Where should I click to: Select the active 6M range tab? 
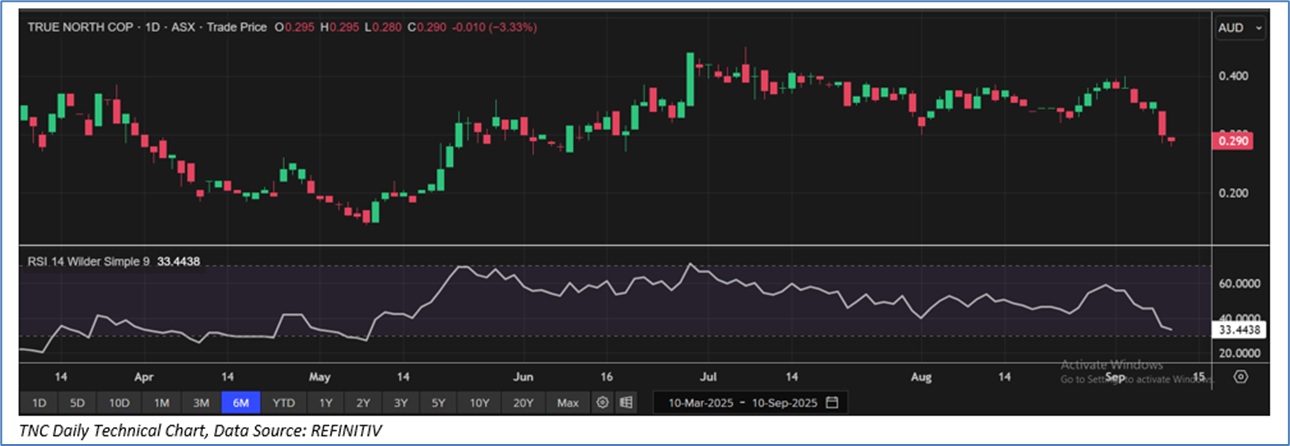pyautogui.click(x=241, y=403)
